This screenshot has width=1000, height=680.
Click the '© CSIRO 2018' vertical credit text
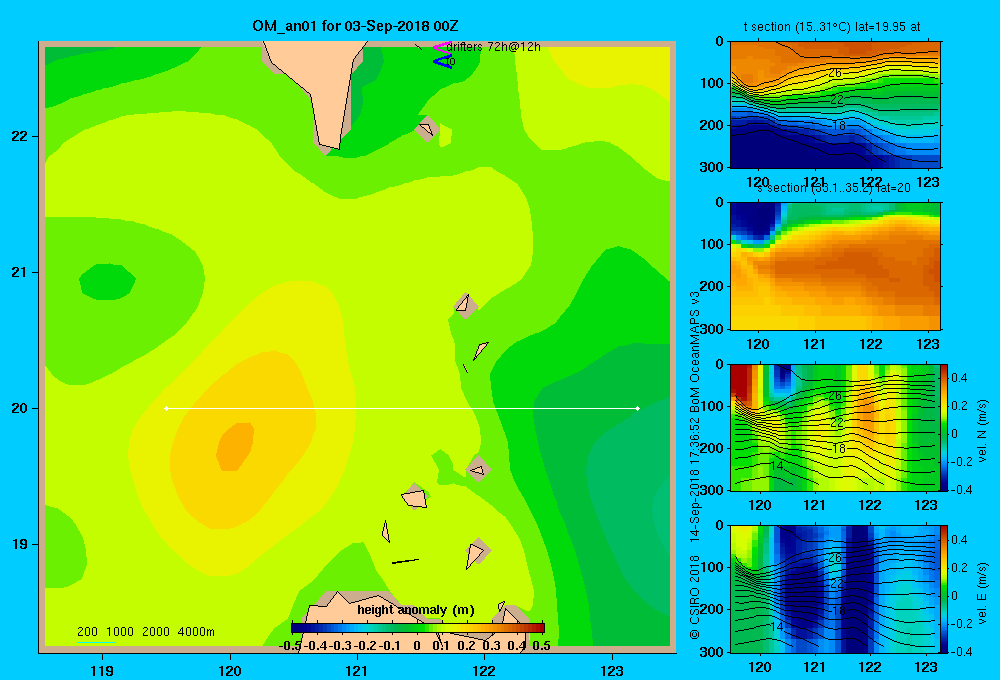[x=695, y=596]
